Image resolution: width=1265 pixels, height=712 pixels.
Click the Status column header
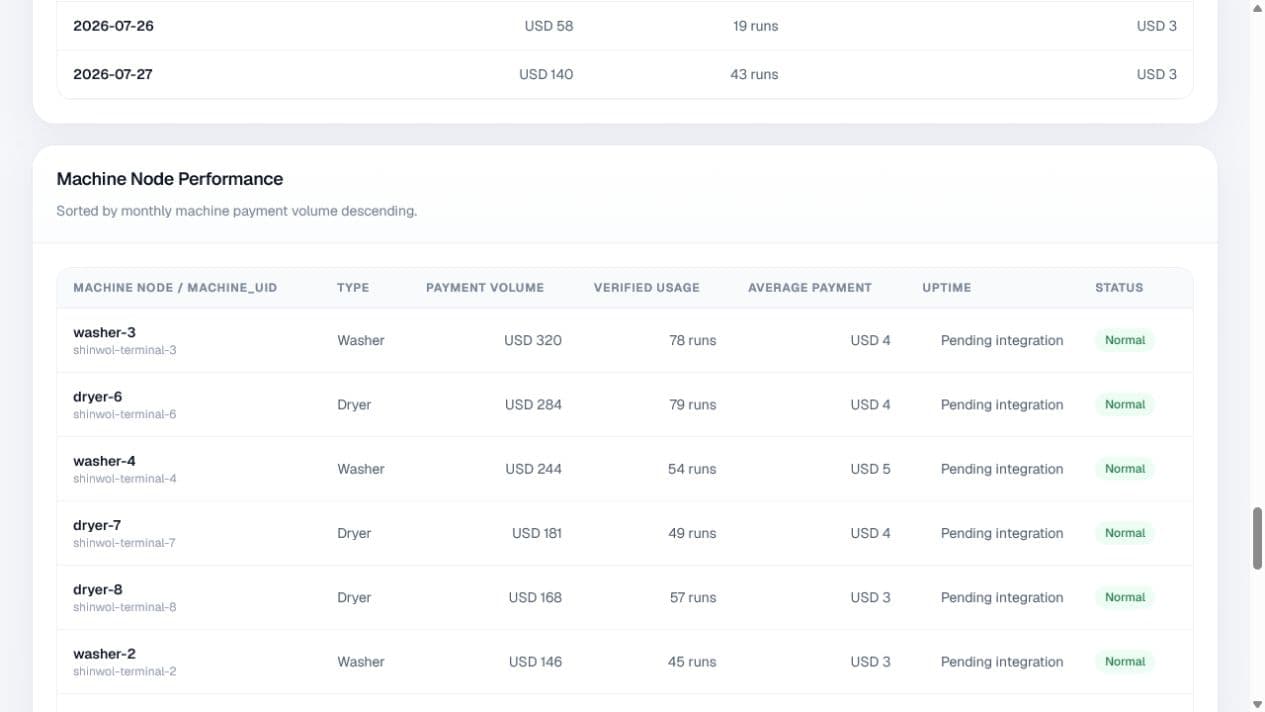tap(1119, 287)
